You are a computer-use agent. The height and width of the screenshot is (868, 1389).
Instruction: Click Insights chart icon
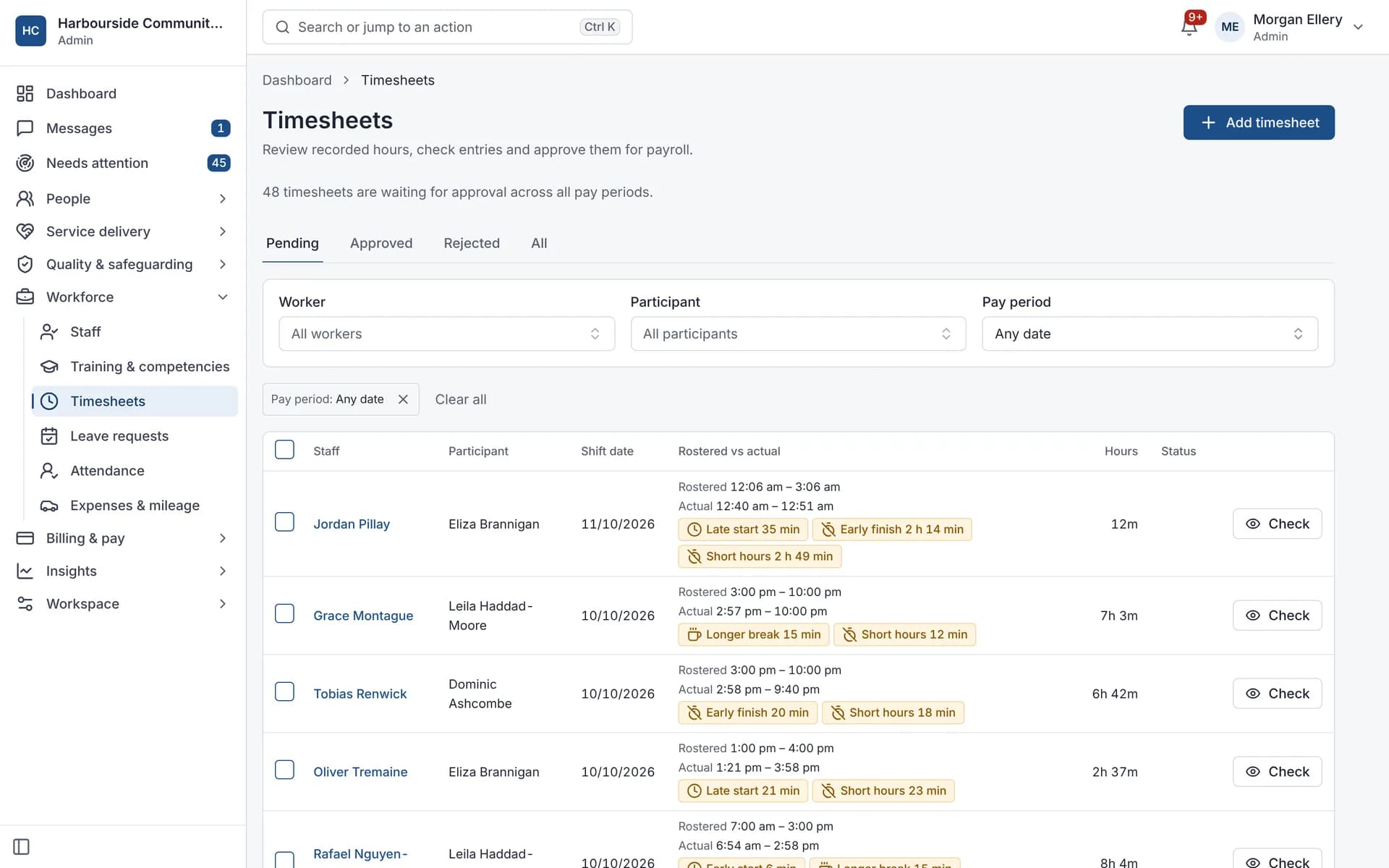pos(25,571)
